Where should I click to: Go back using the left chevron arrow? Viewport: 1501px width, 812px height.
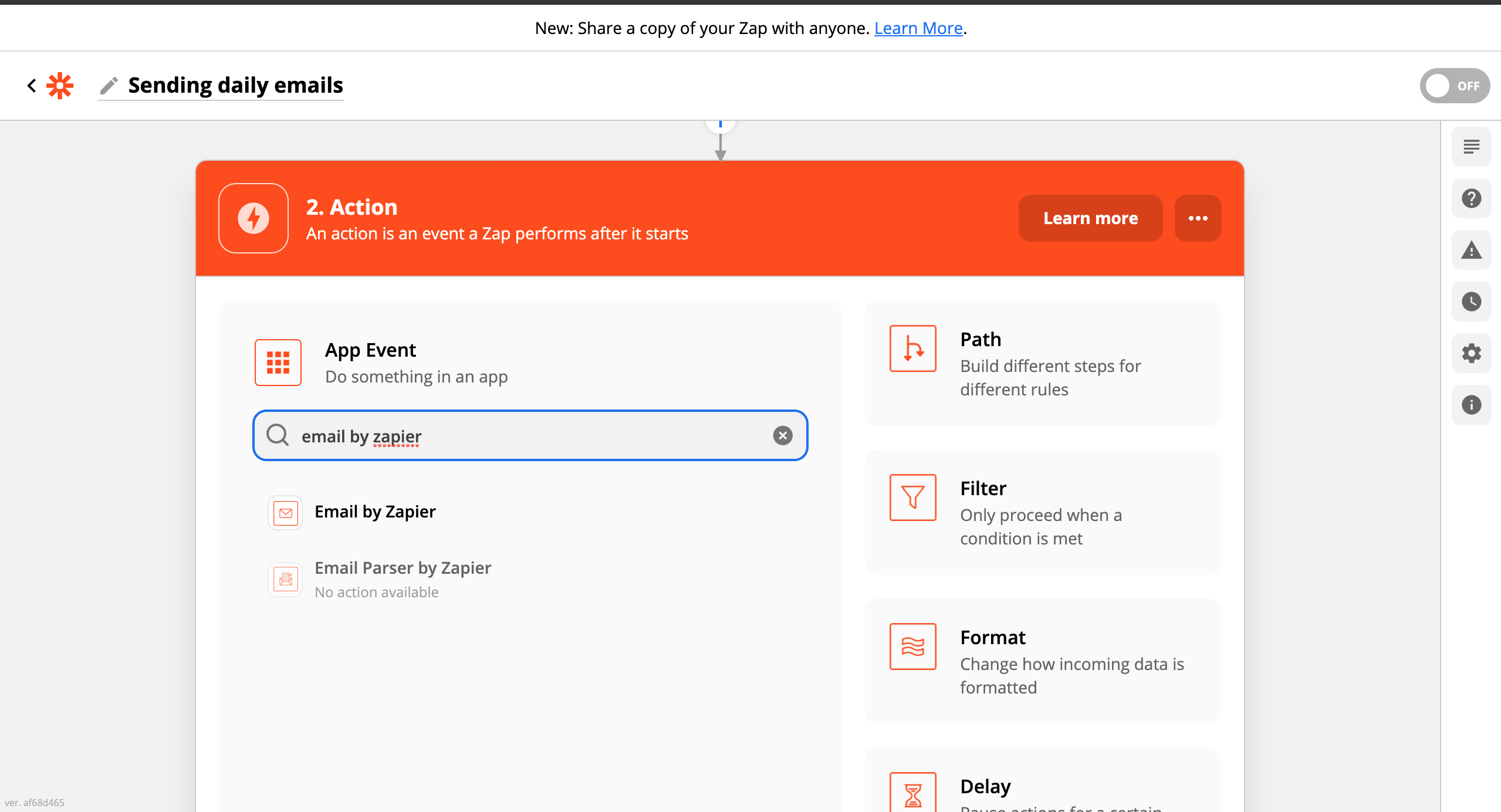[32, 86]
